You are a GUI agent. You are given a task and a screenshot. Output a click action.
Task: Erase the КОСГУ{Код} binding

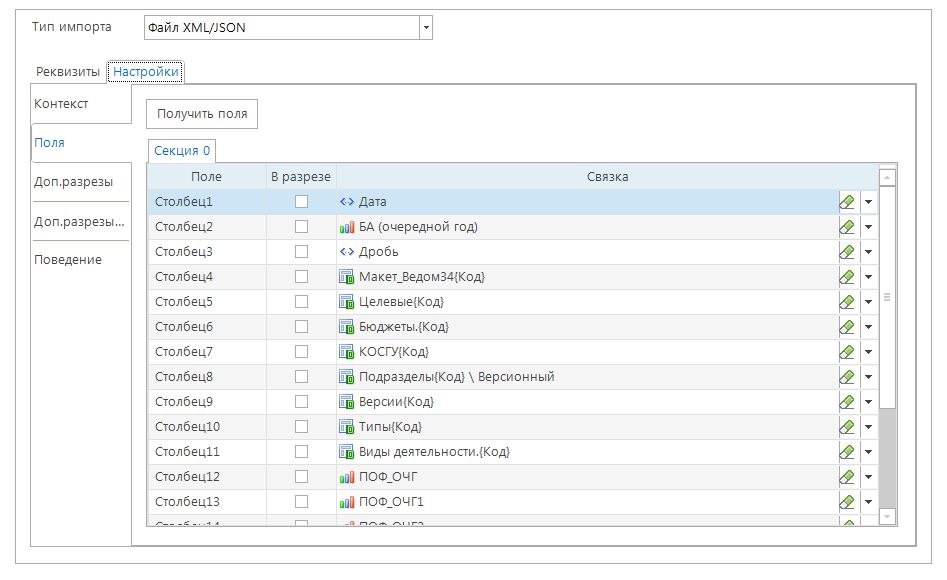(x=848, y=352)
